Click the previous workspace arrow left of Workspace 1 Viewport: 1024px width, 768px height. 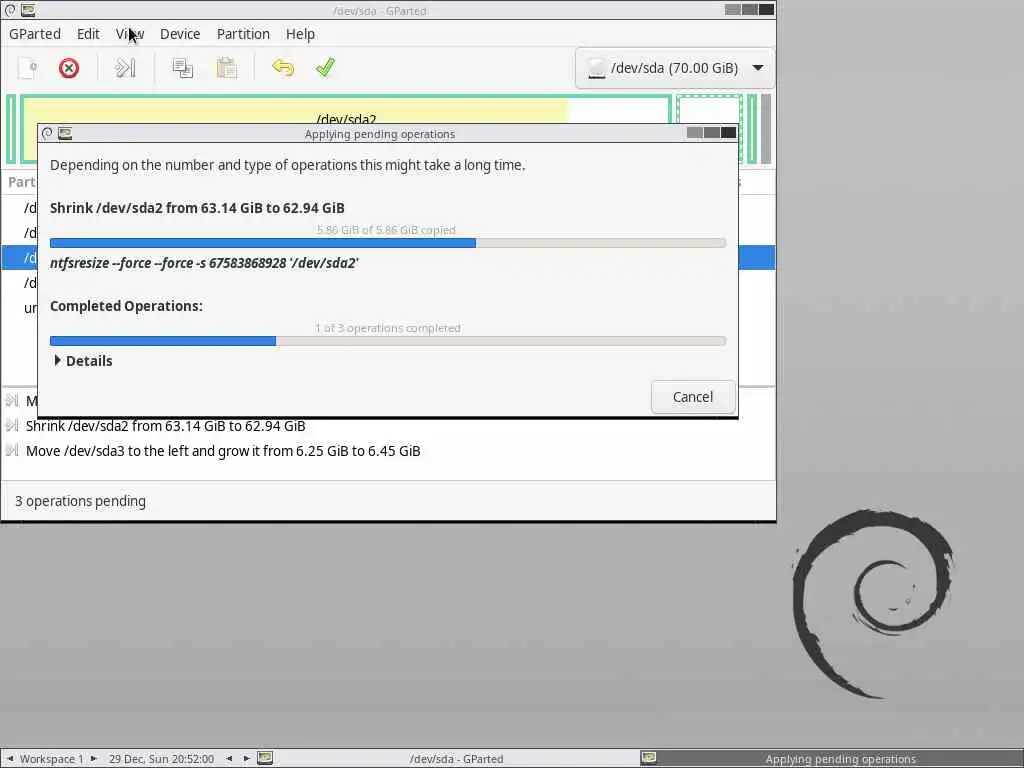(10, 759)
